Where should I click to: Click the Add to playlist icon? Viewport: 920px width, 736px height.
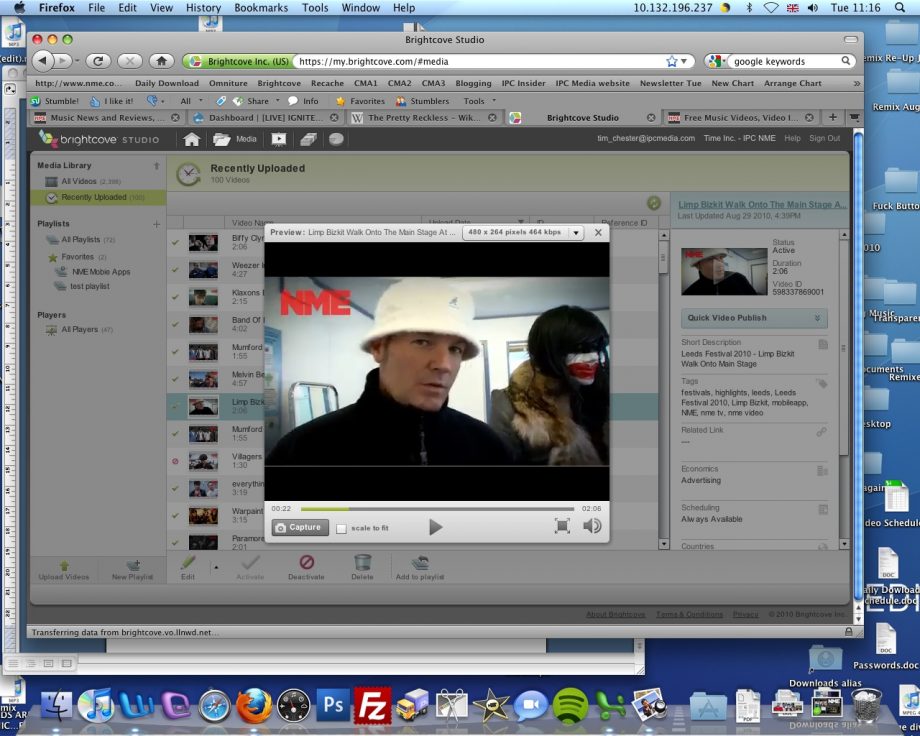tap(420, 563)
